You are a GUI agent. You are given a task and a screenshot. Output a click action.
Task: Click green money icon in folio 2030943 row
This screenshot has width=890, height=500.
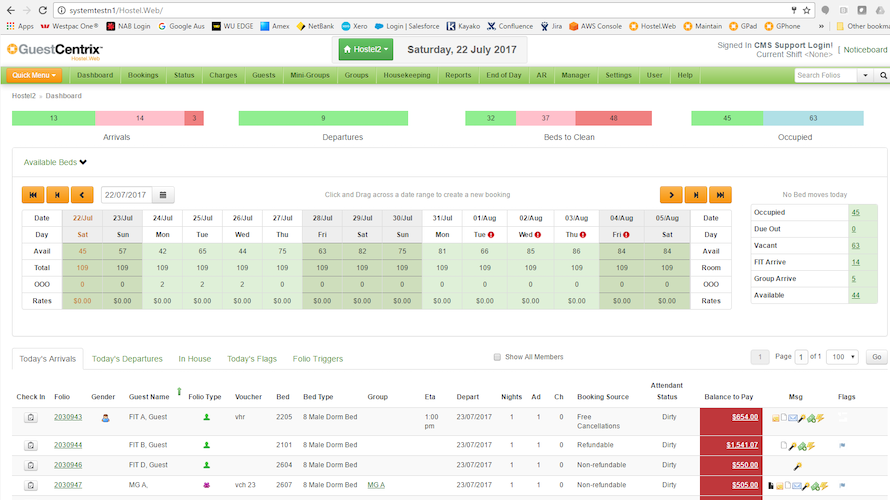point(811,418)
